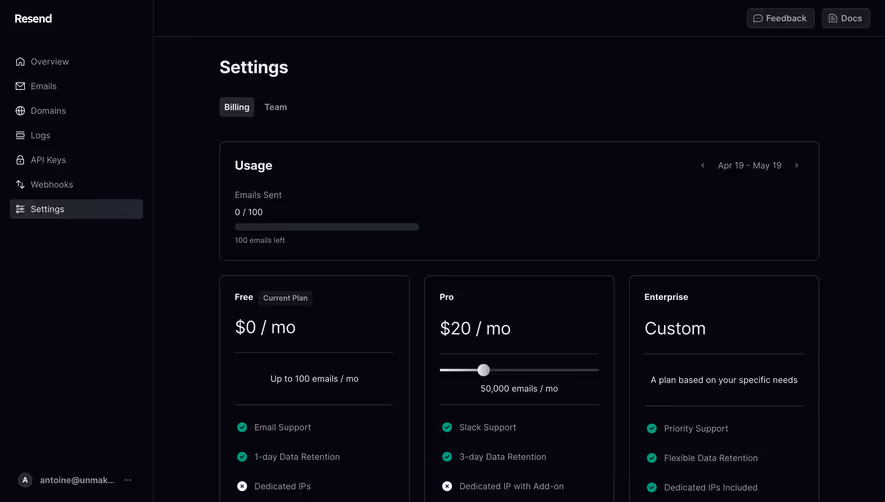Click the Up to 100 emails / mo text
Screen dimensions: 885x502
click(x=314, y=379)
